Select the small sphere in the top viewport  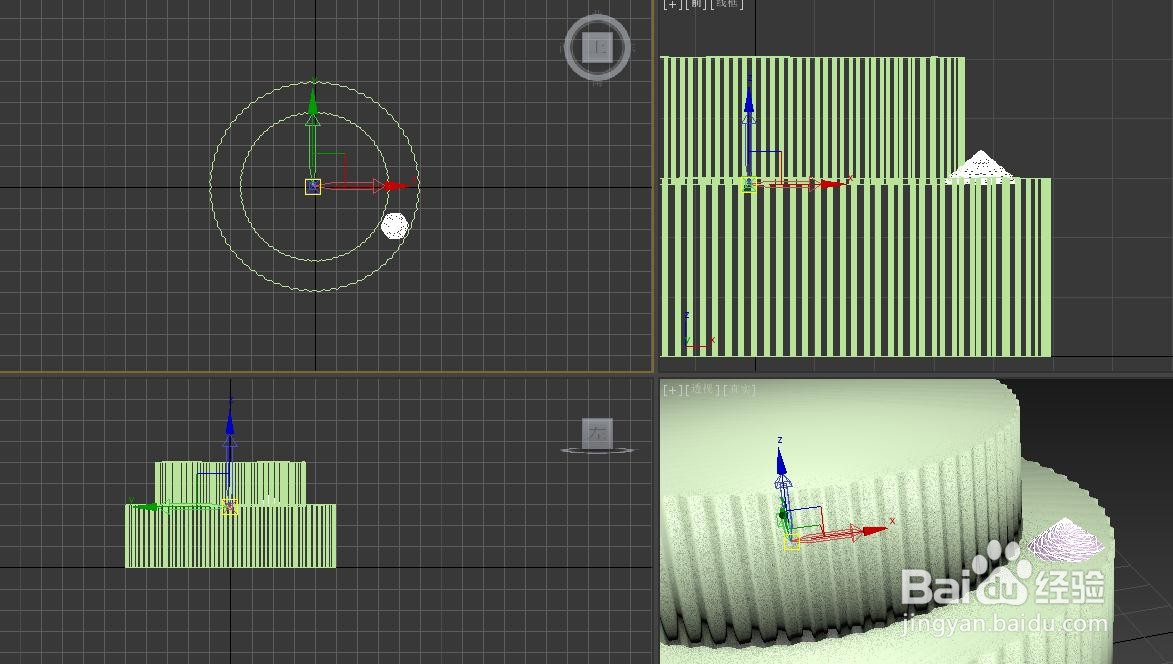[394, 227]
